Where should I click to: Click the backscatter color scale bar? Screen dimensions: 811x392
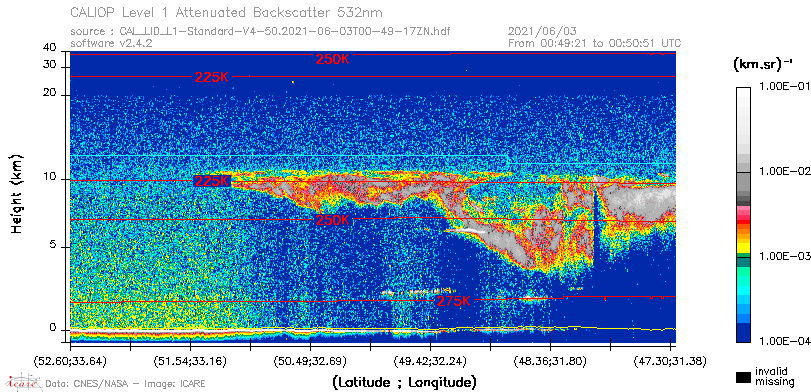(744, 215)
